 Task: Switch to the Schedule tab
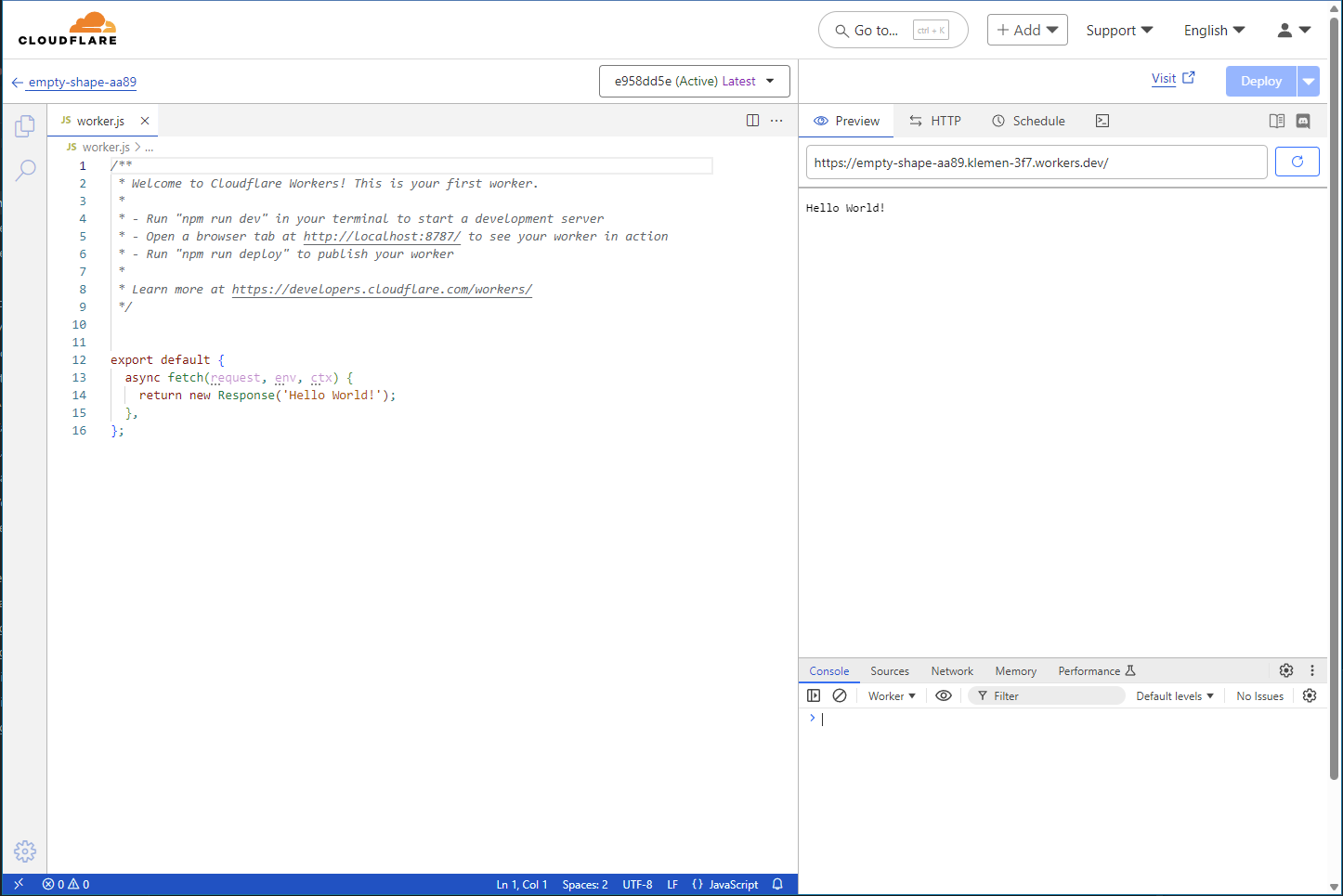(1028, 121)
